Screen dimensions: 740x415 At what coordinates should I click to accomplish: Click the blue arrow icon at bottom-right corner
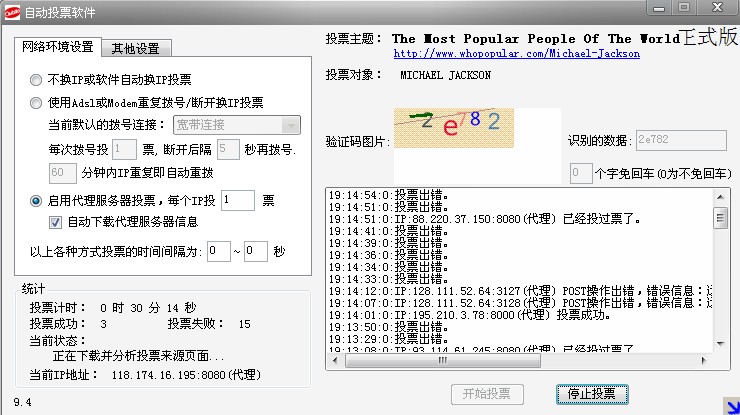click(x=732, y=407)
